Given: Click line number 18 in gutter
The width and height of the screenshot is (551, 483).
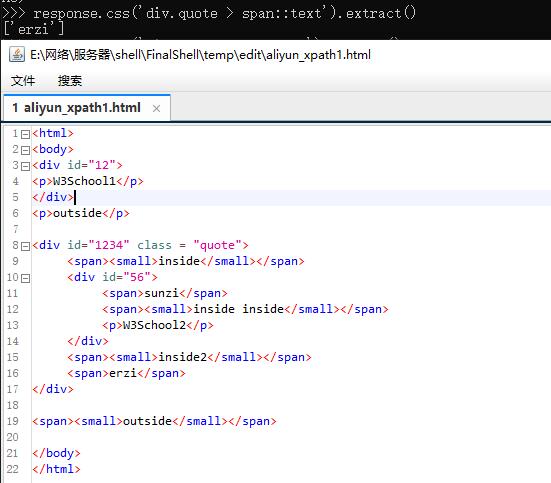Looking at the screenshot, I should (13, 405).
